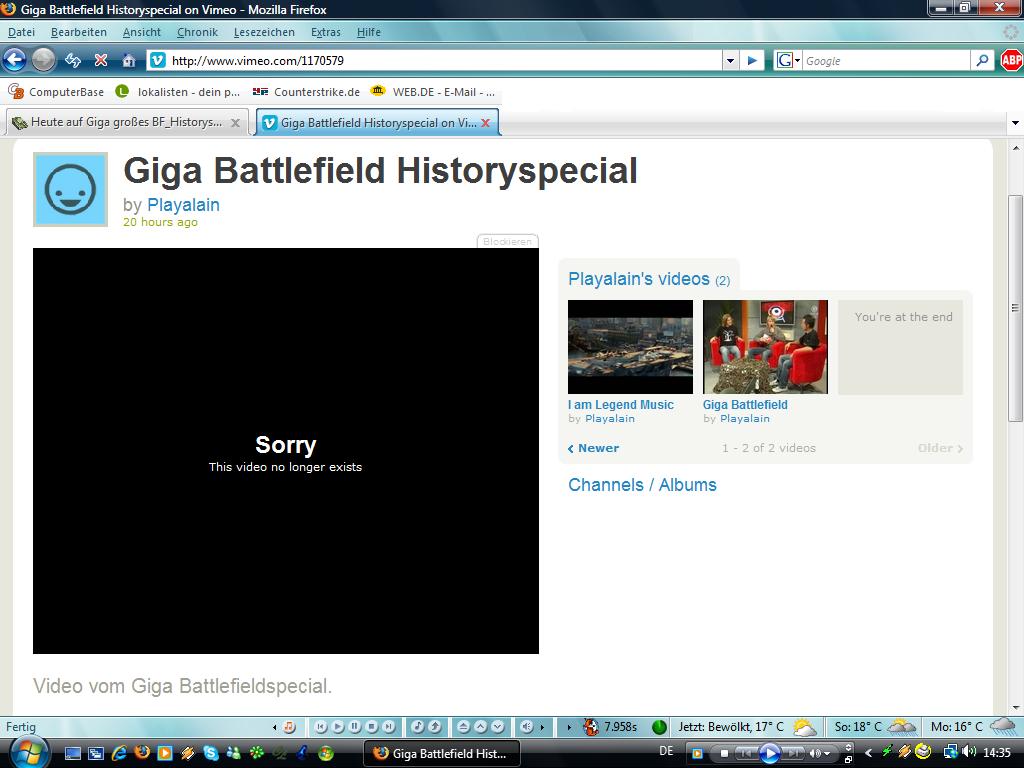Open the Lesezeichen menu

click(264, 32)
